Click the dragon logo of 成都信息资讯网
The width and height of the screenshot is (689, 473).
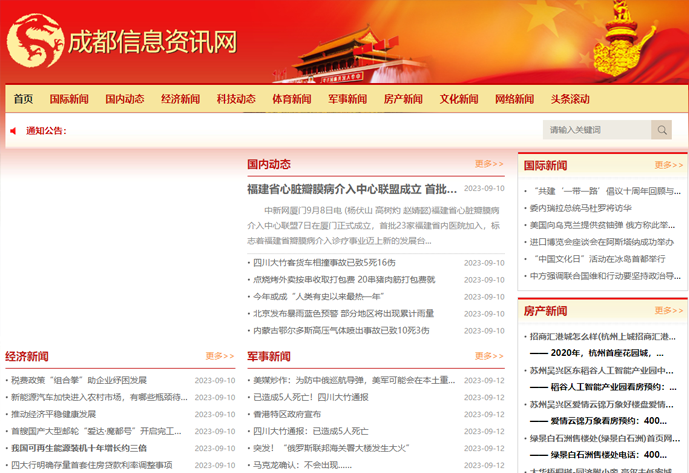(34, 41)
